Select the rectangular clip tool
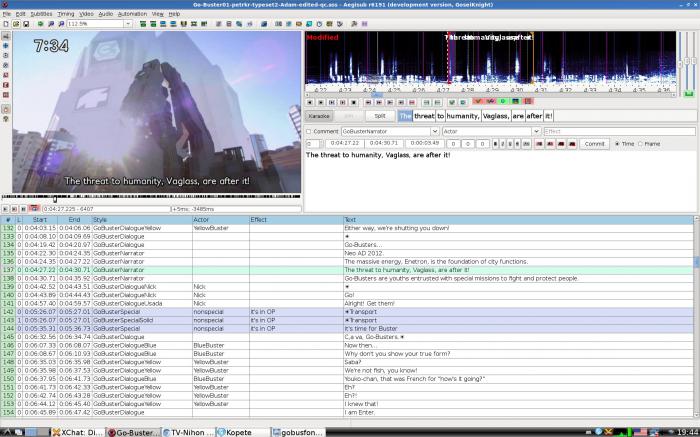The height and width of the screenshot is (437, 700). coord(6,85)
